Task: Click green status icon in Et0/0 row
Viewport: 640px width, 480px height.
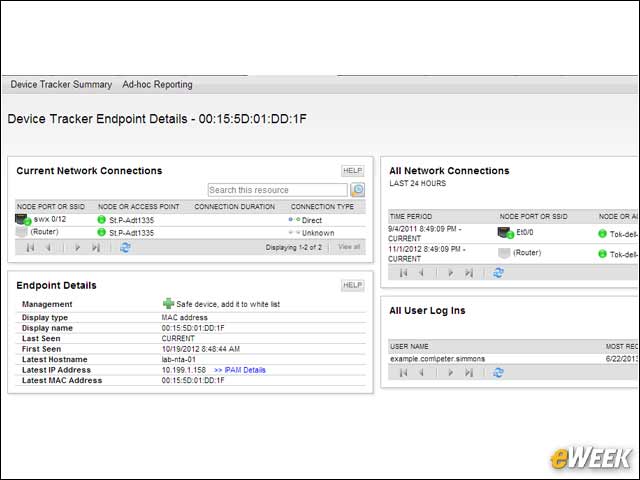Action: (602, 233)
